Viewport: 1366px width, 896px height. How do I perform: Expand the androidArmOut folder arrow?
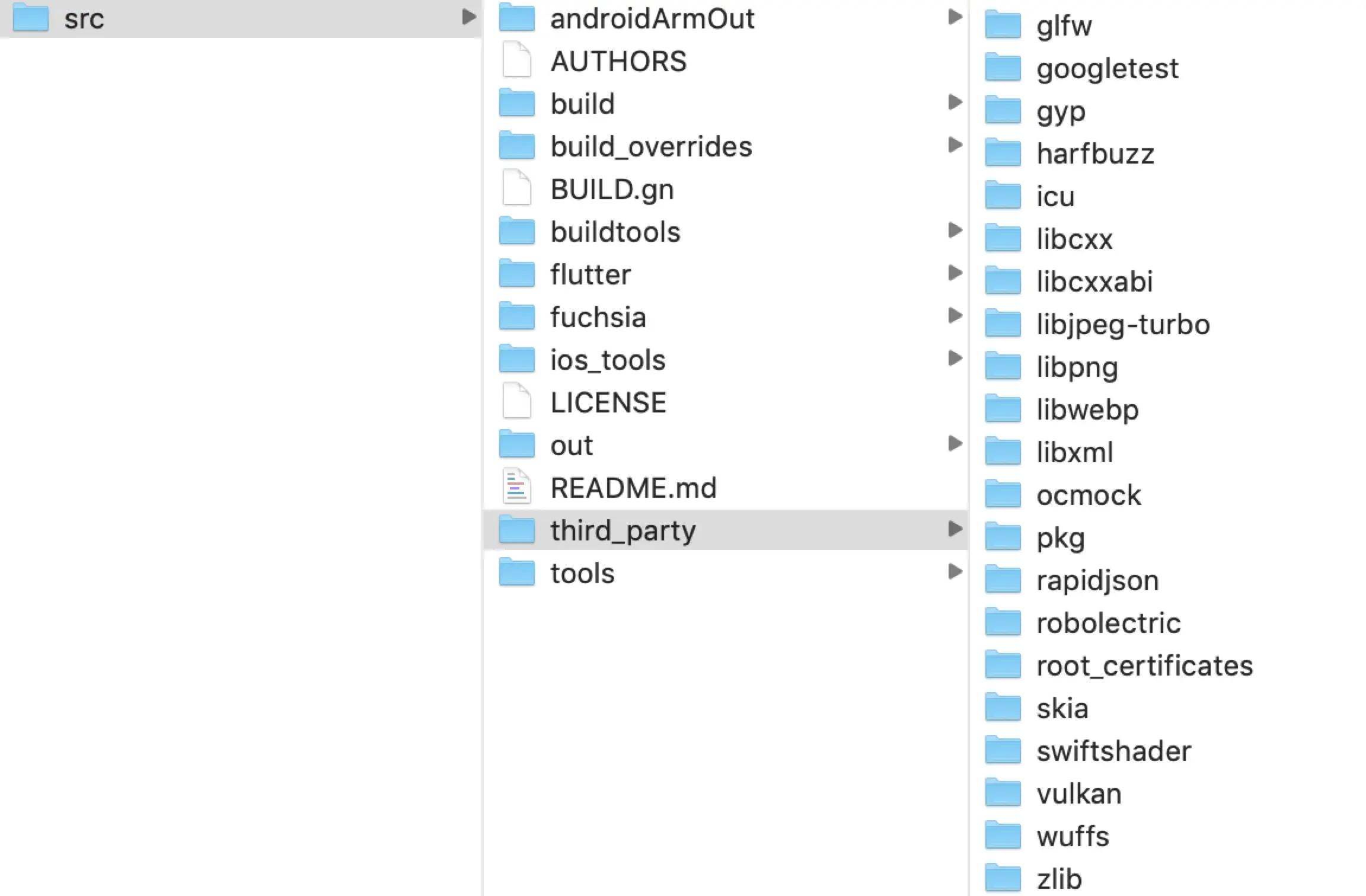pos(955,17)
